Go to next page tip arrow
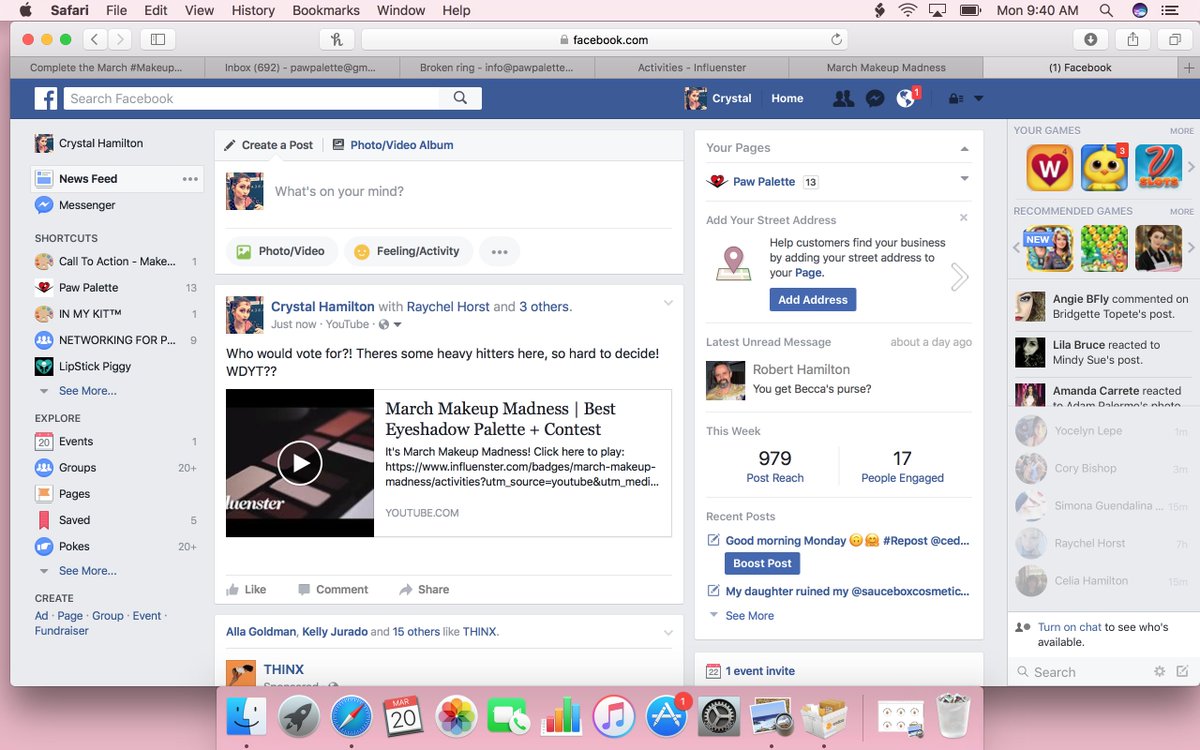 [959, 277]
